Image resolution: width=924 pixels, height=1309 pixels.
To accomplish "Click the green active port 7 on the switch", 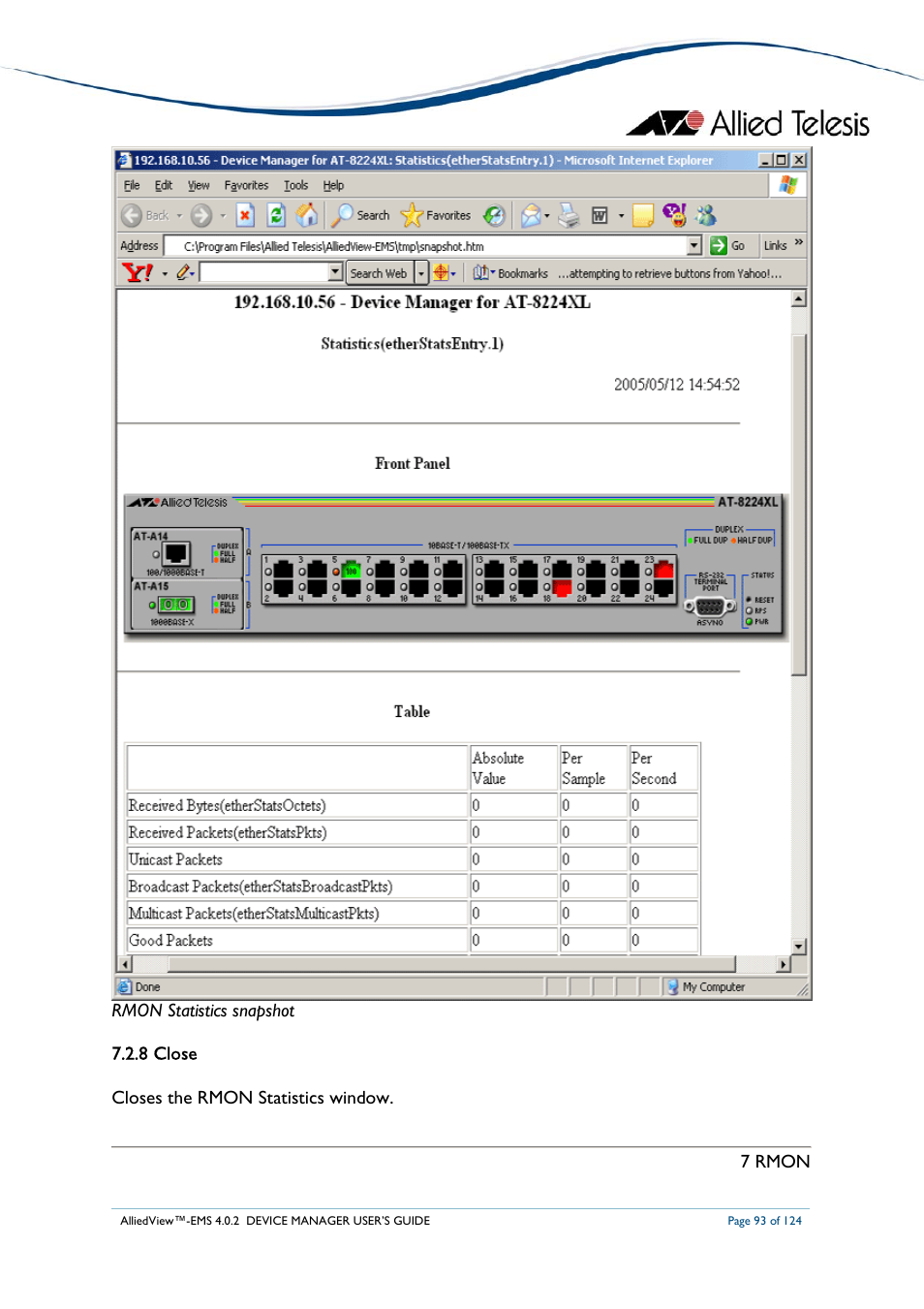I will click(x=352, y=571).
